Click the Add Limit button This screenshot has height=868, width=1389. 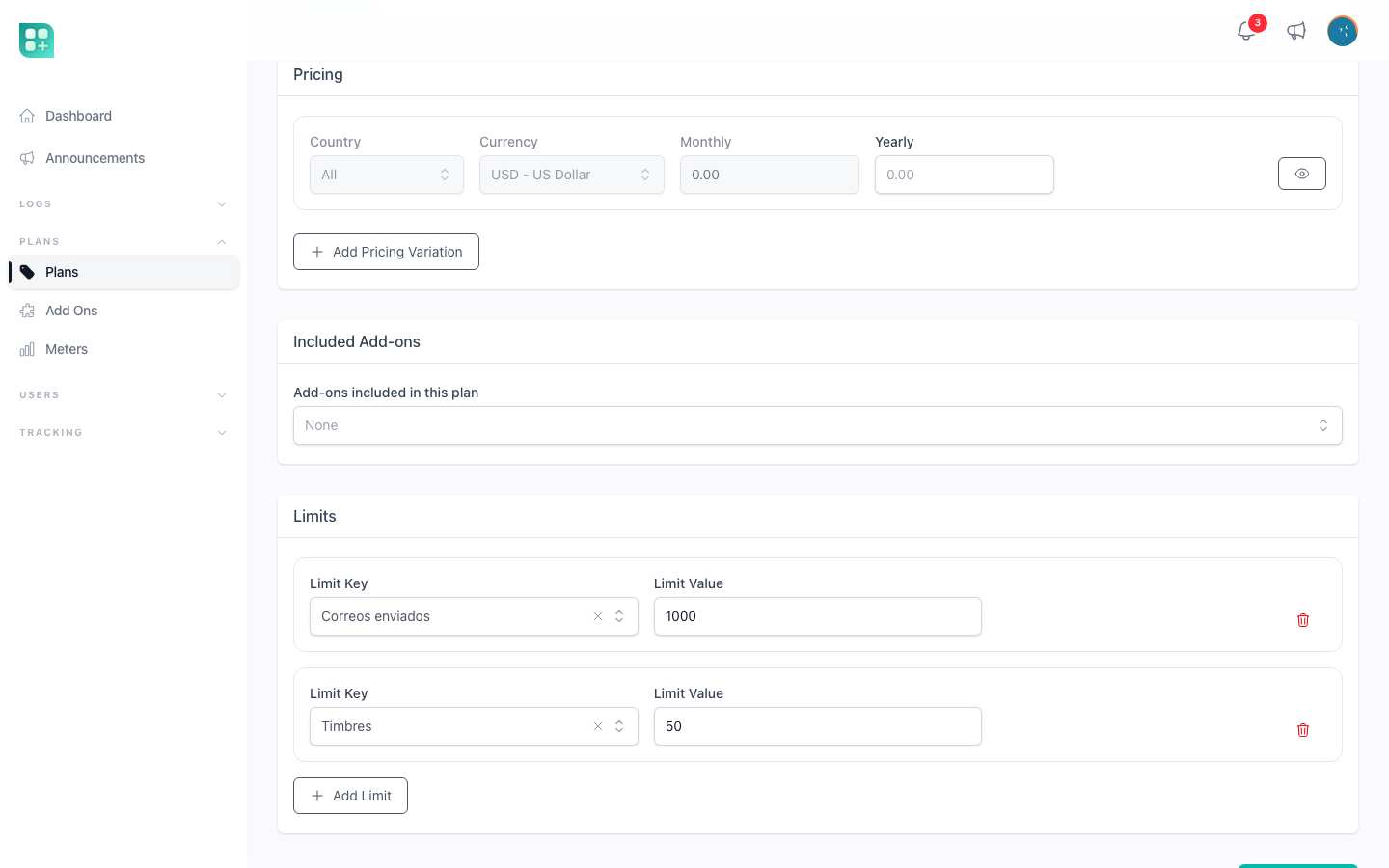(350, 796)
